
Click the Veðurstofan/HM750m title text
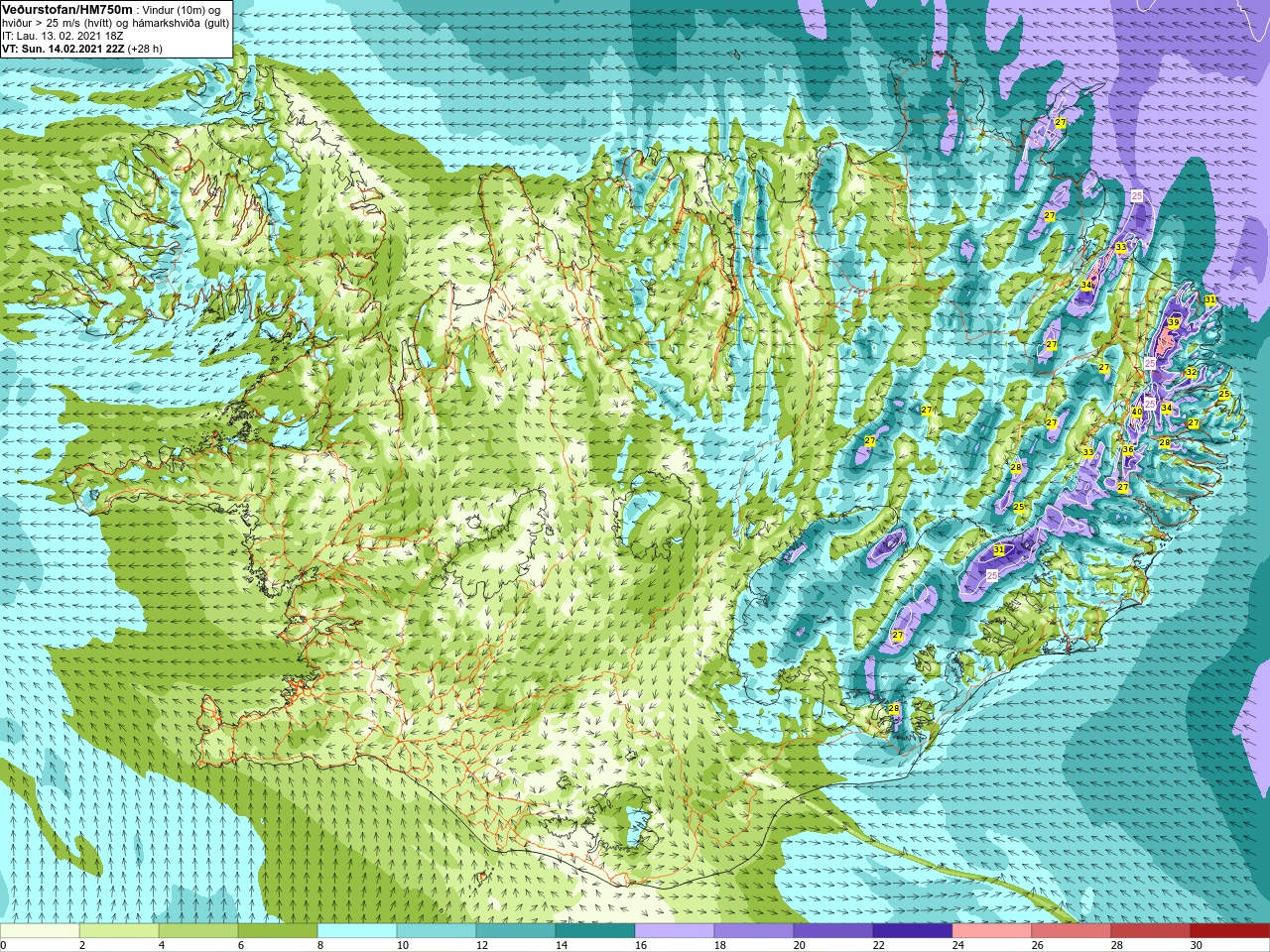[x=65, y=9]
